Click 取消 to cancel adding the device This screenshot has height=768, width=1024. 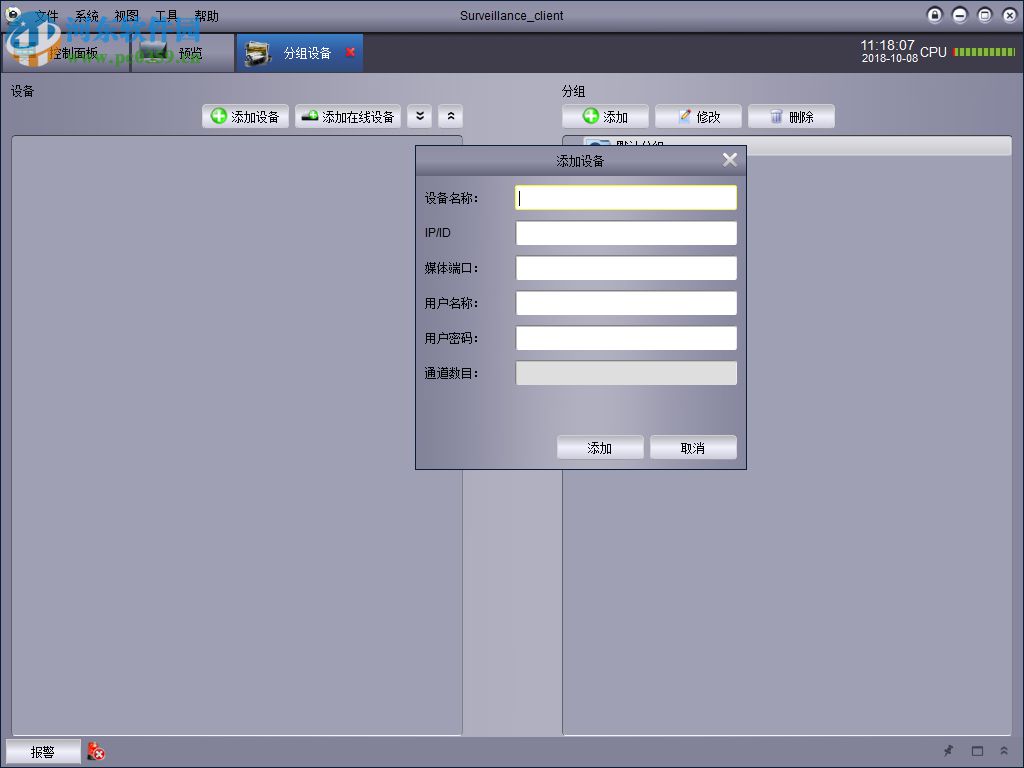pyautogui.click(x=693, y=447)
